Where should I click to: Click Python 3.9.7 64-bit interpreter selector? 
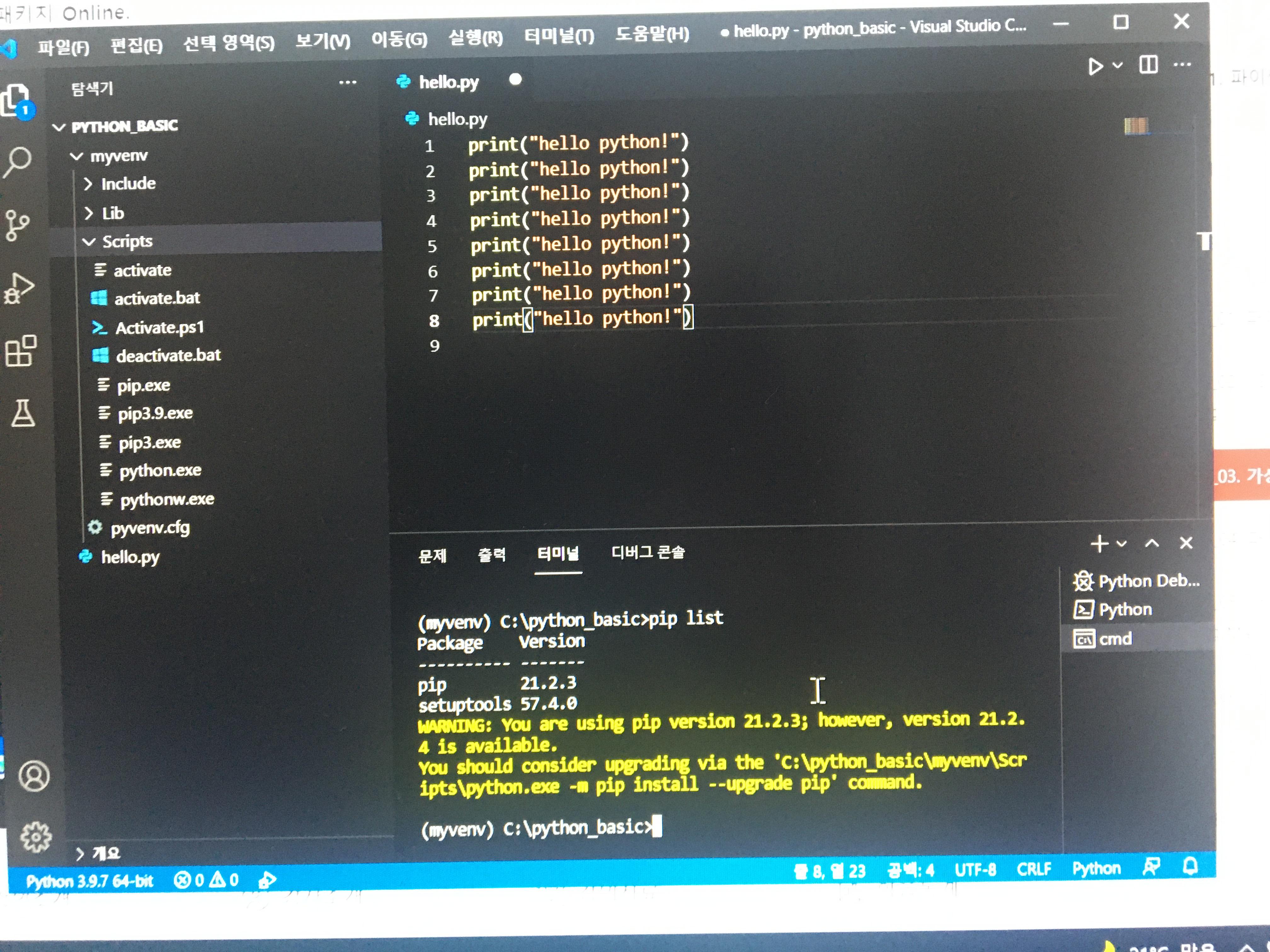tap(90, 881)
